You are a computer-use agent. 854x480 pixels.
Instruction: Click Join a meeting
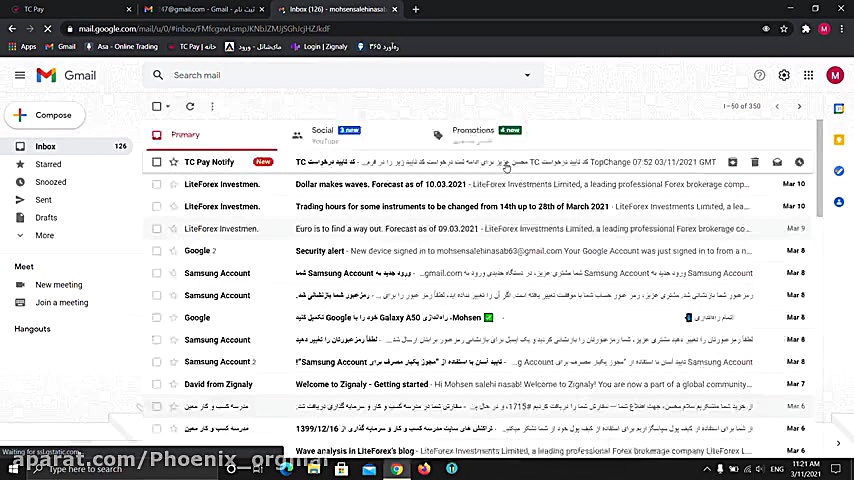pos(62,302)
